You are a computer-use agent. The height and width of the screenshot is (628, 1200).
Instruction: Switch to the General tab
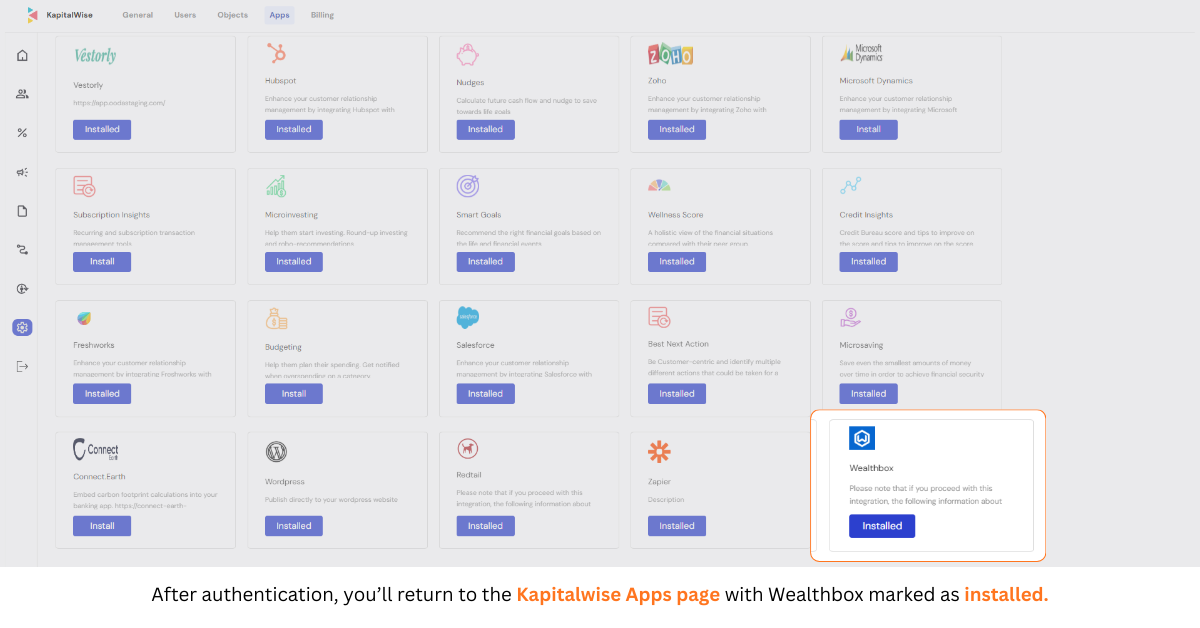(x=138, y=15)
